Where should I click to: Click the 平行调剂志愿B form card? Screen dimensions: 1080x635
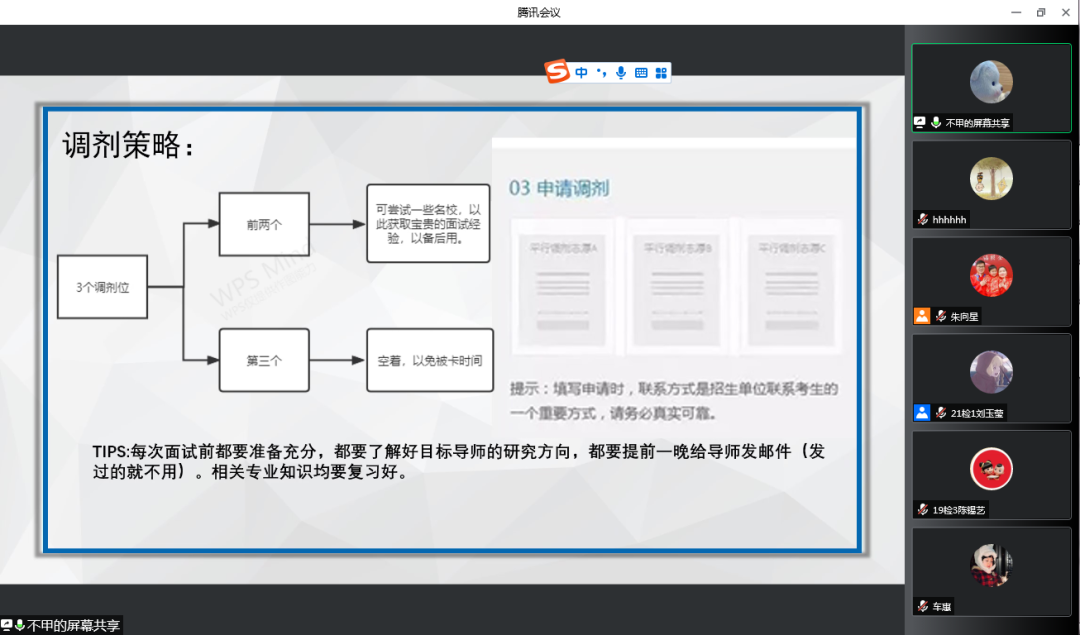click(x=677, y=287)
